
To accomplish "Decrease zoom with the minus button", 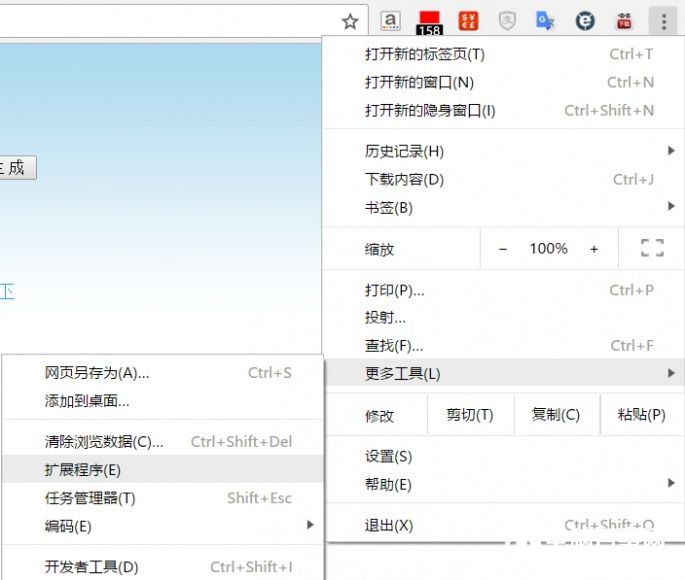I will (x=503, y=249).
